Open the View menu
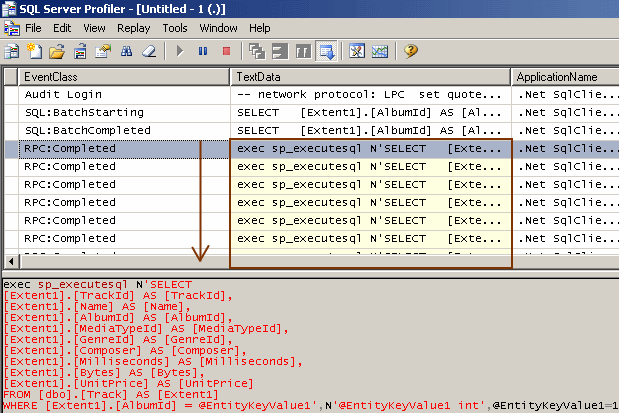 94,28
